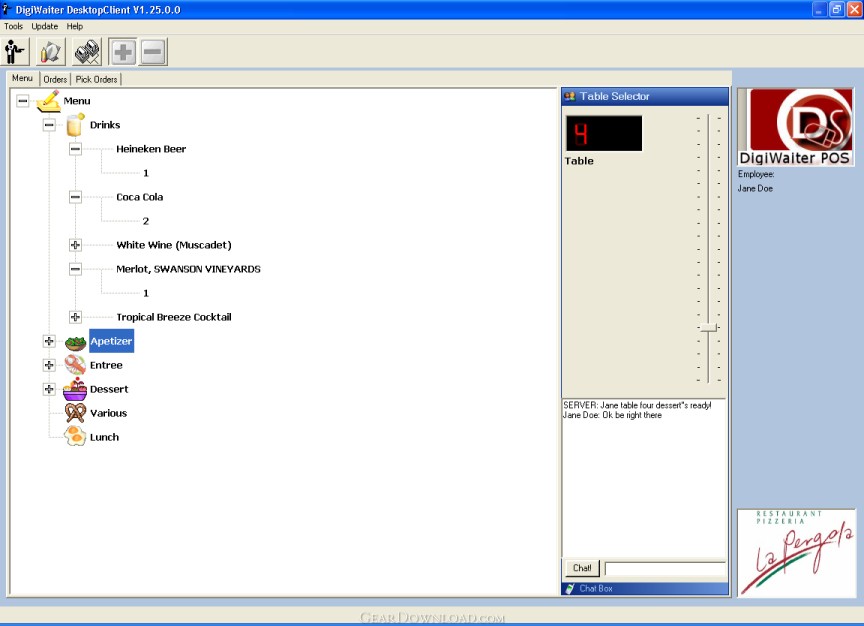Click the plus toolbar button

point(123,52)
